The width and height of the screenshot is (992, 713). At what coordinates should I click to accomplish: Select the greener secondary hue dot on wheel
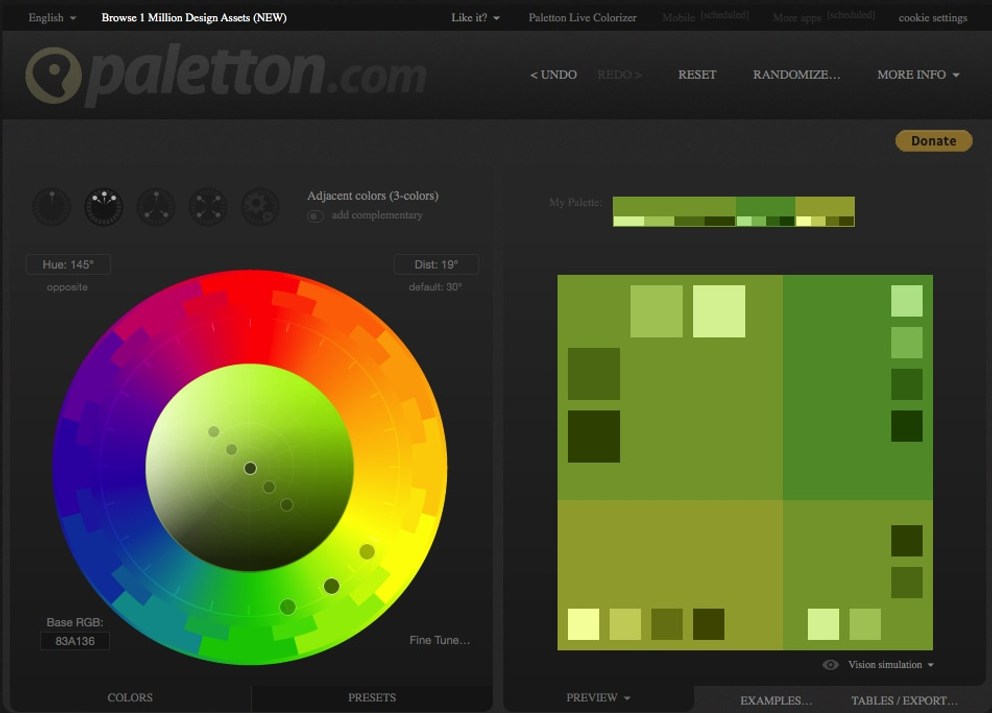pos(288,607)
